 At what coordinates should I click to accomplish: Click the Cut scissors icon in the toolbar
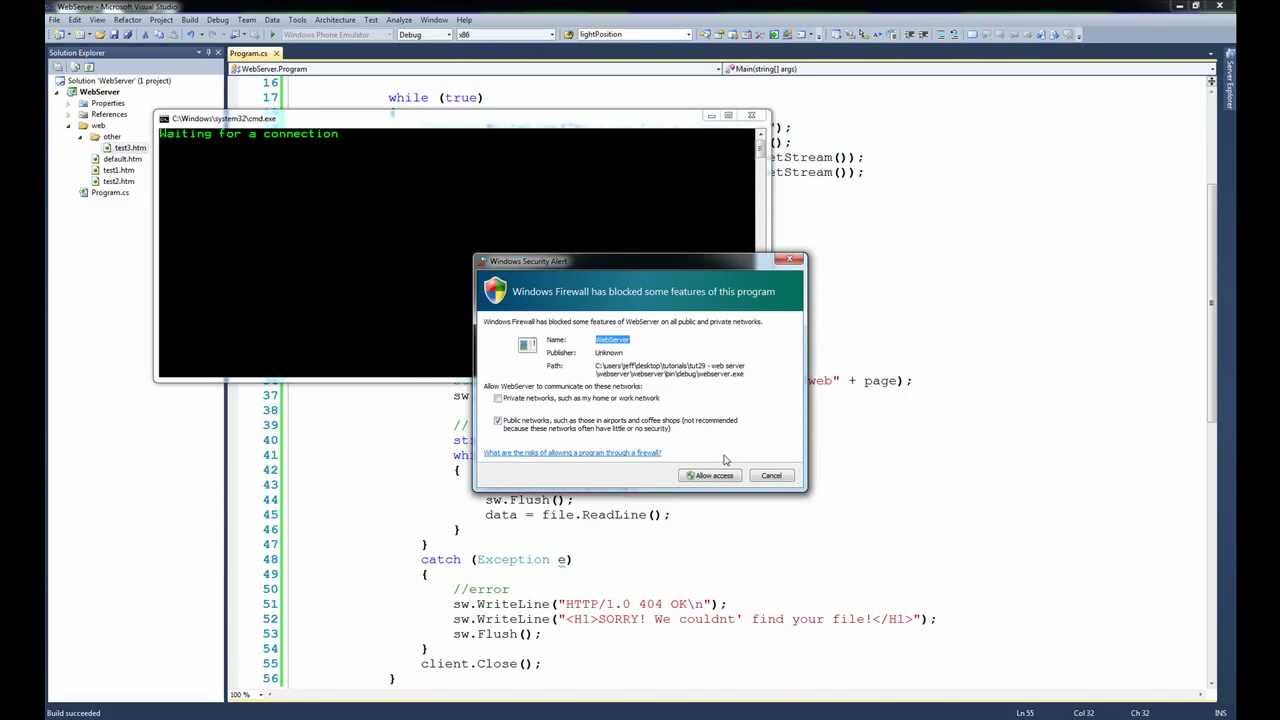click(x=145, y=34)
